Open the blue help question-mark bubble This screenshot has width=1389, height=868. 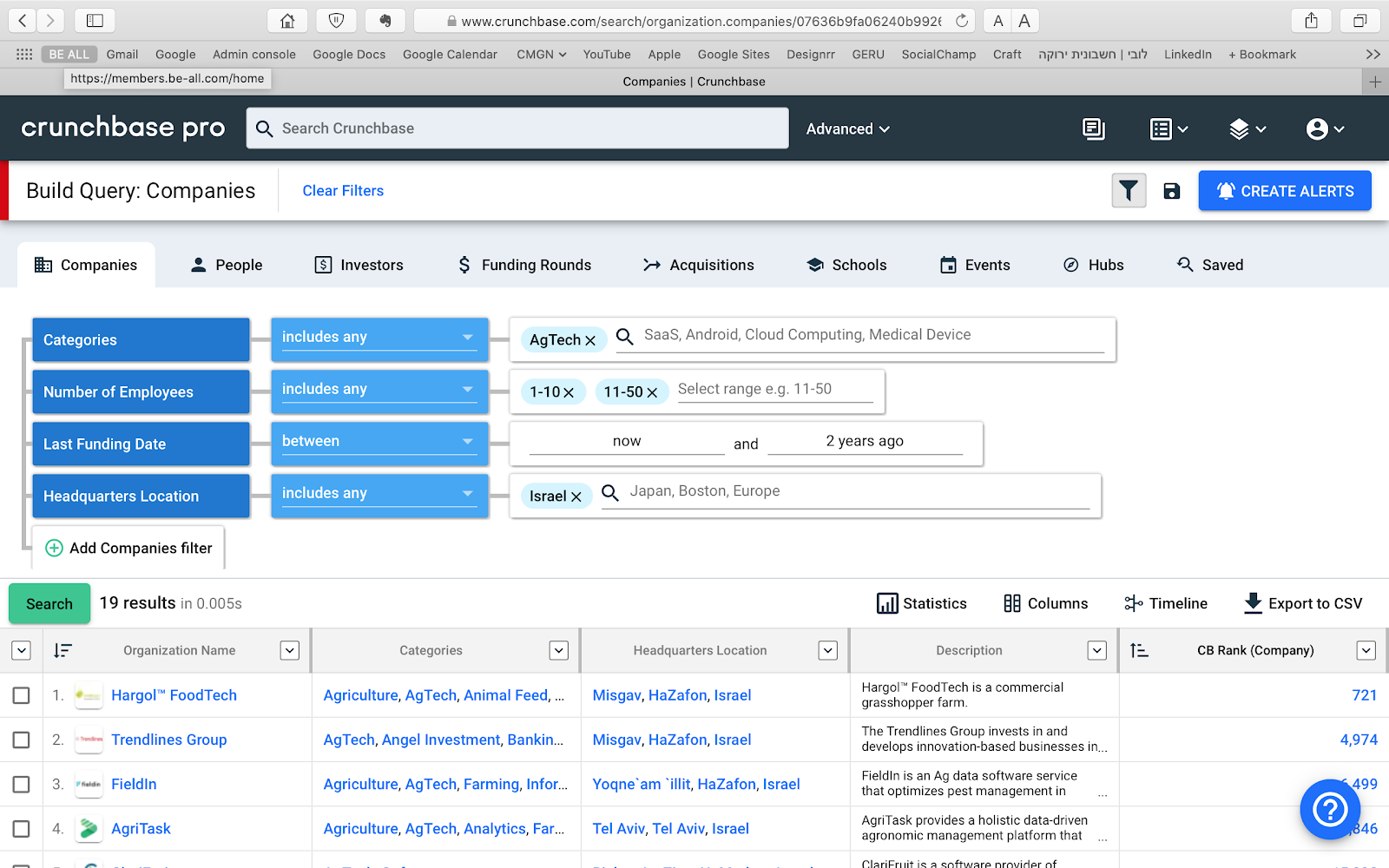(1329, 809)
